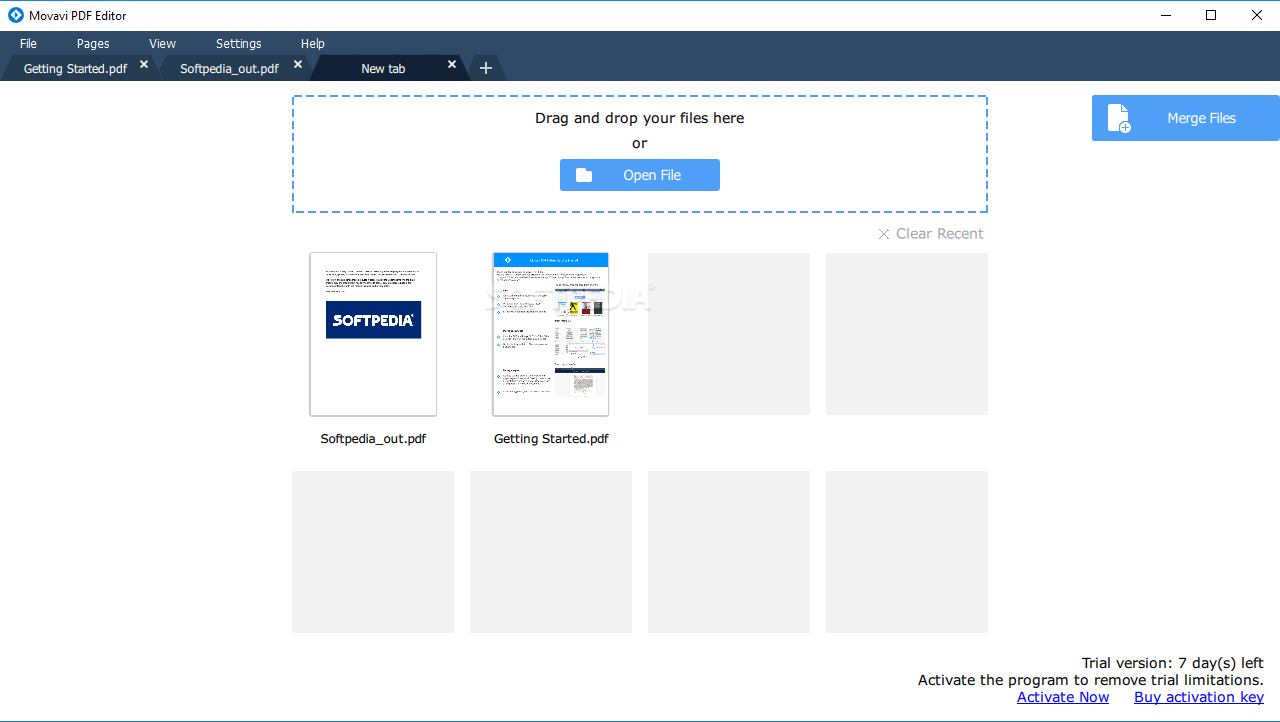This screenshot has width=1280, height=722.
Task: Follow the Activate Now link
Action: 1062,697
